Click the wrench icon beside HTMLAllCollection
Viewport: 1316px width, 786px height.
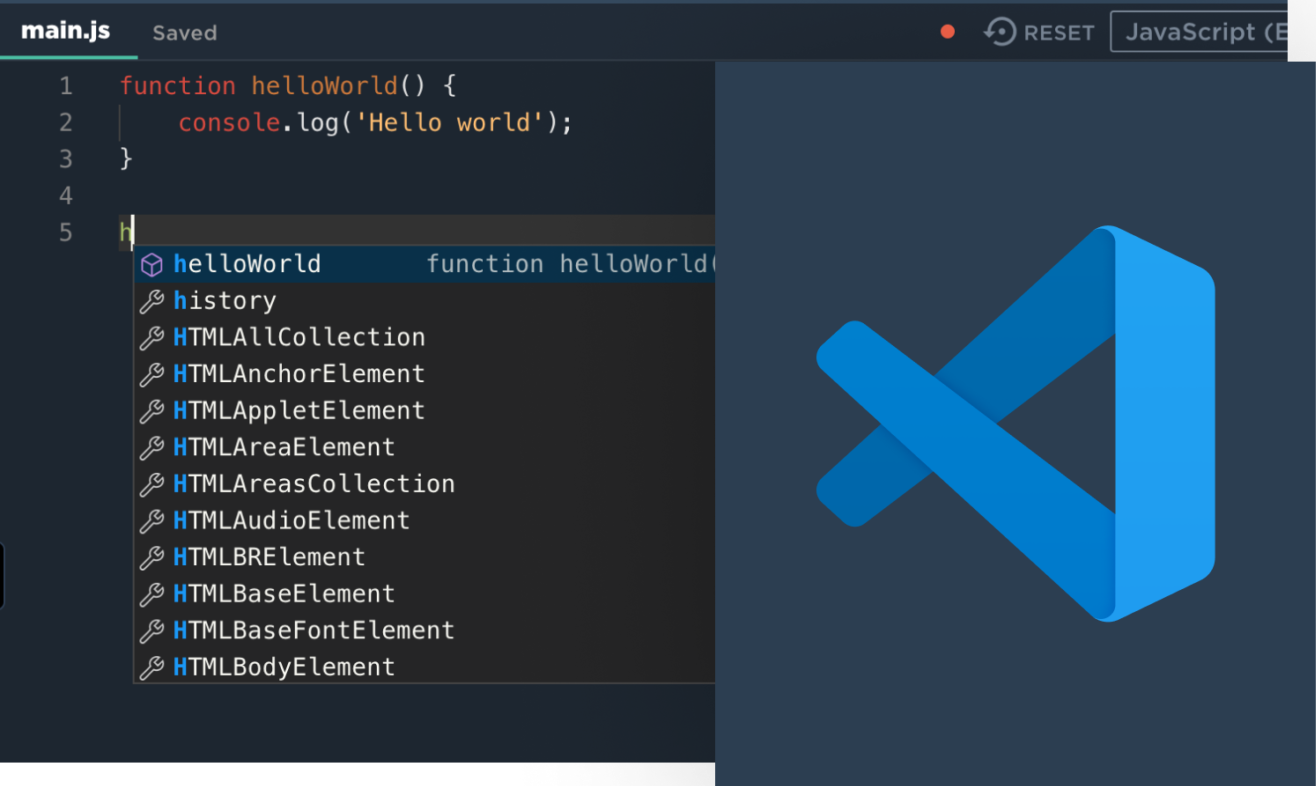click(x=151, y=338)
